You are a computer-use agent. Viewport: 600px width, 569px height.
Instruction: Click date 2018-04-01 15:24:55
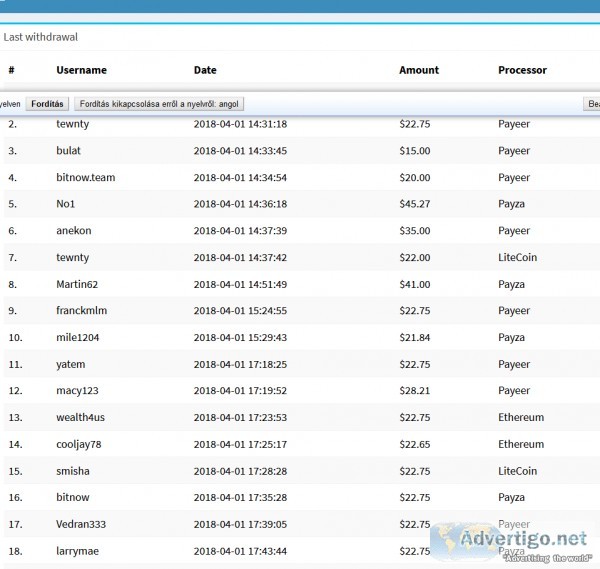[x=240, y=310]
